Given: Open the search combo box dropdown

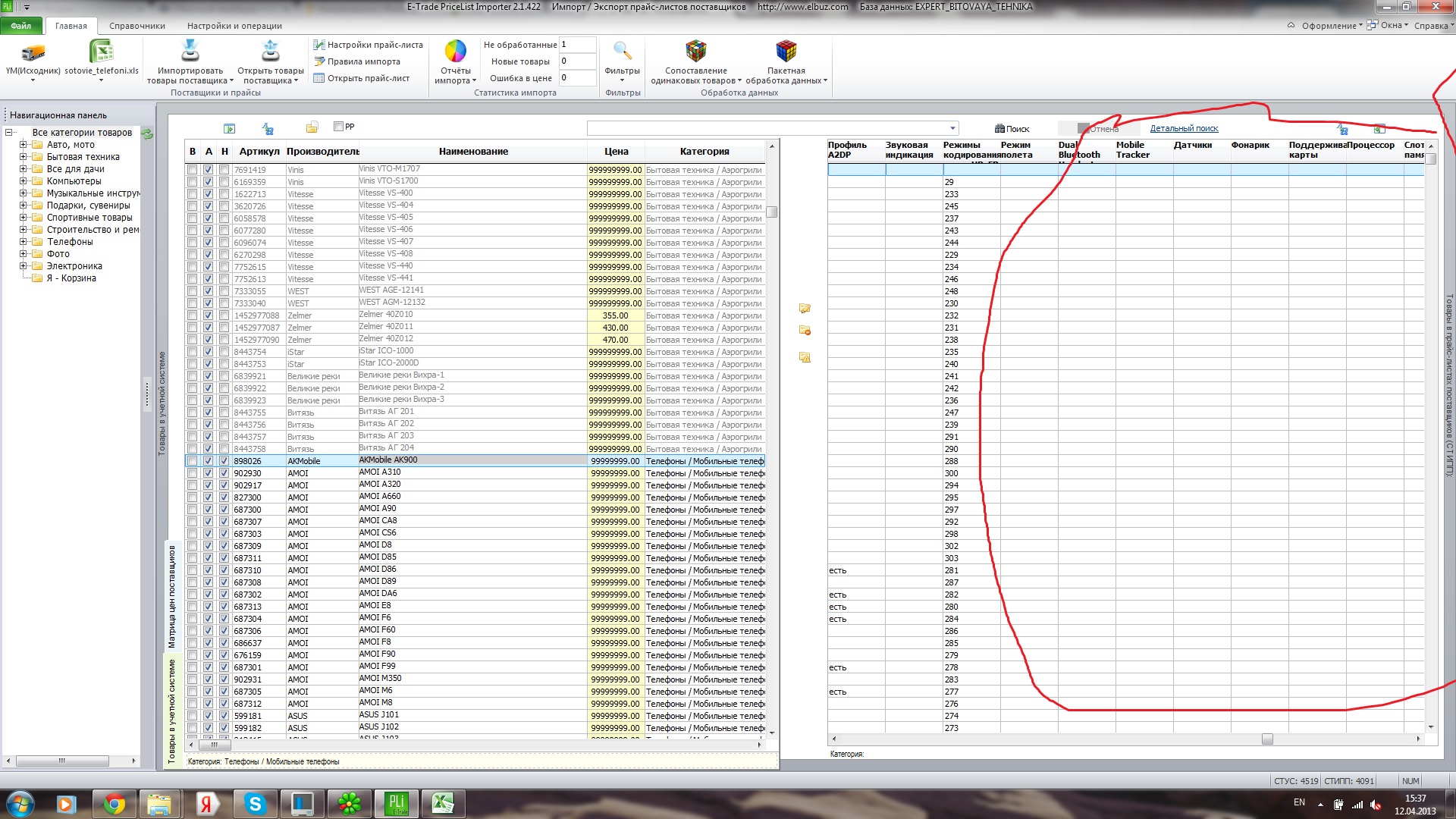Looking at the screenshot, I should pos(952,128).
